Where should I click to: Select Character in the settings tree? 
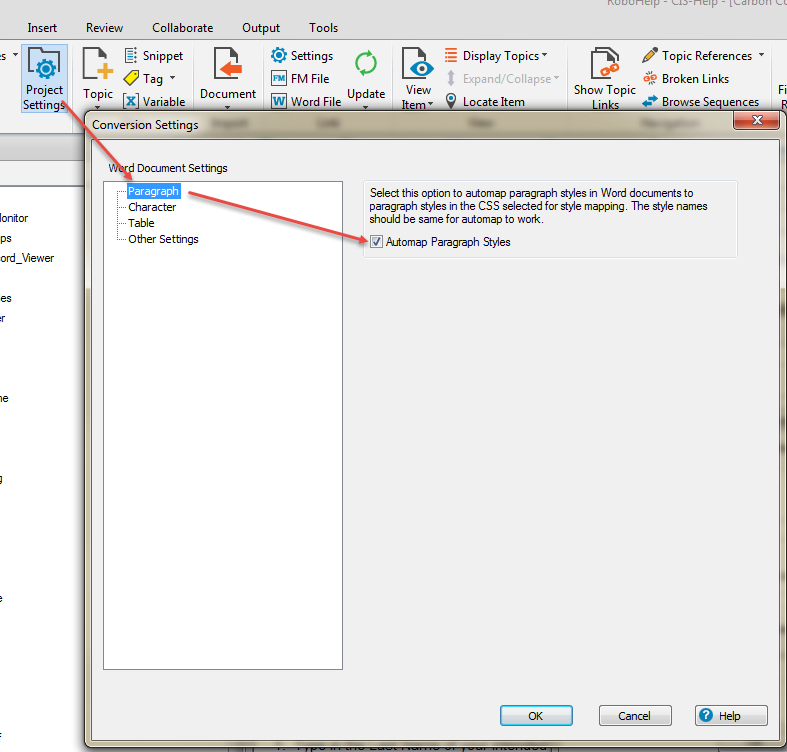coord(152,207)
